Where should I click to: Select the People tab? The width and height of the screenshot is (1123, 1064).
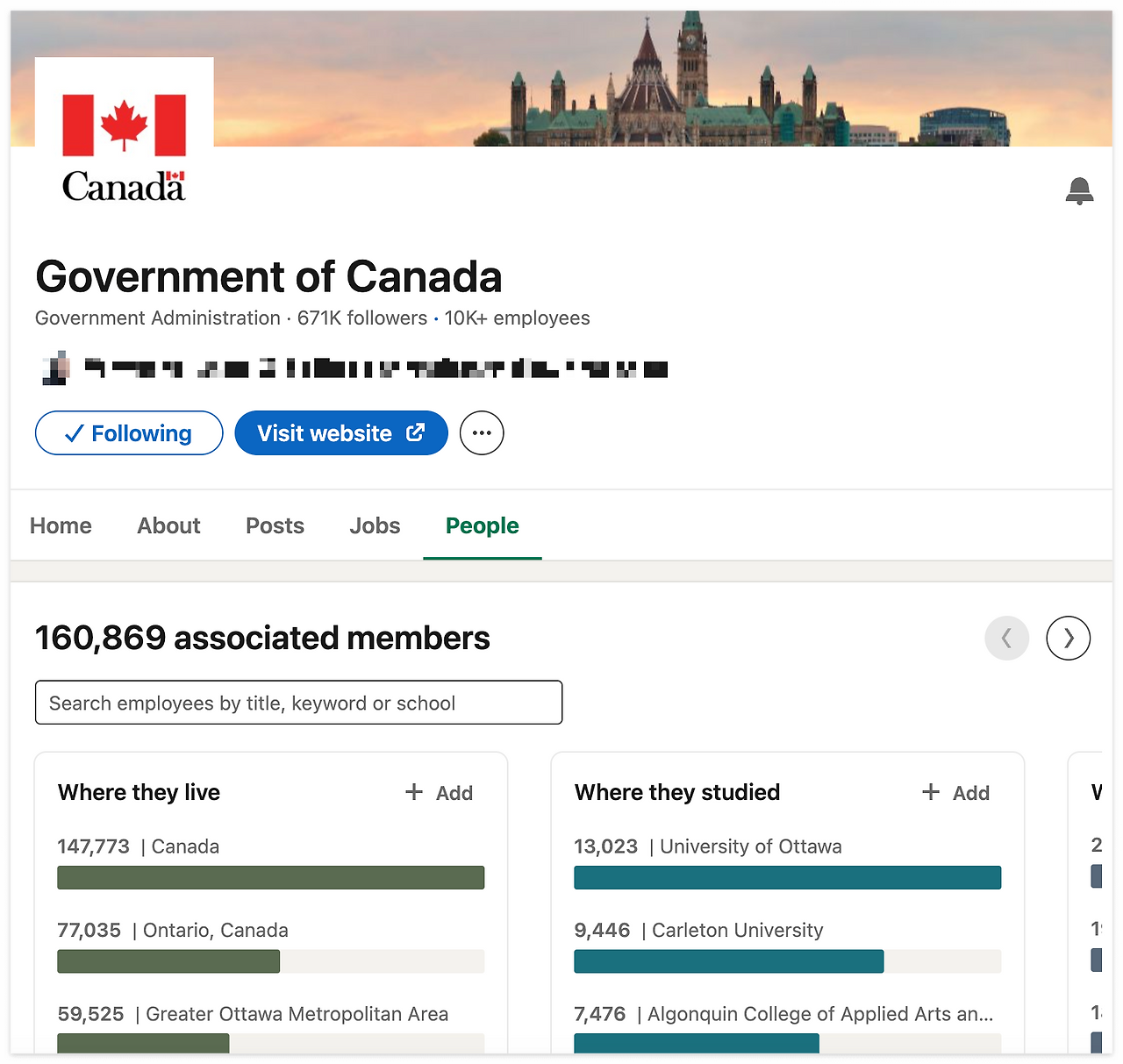click(x=483, y=525)
